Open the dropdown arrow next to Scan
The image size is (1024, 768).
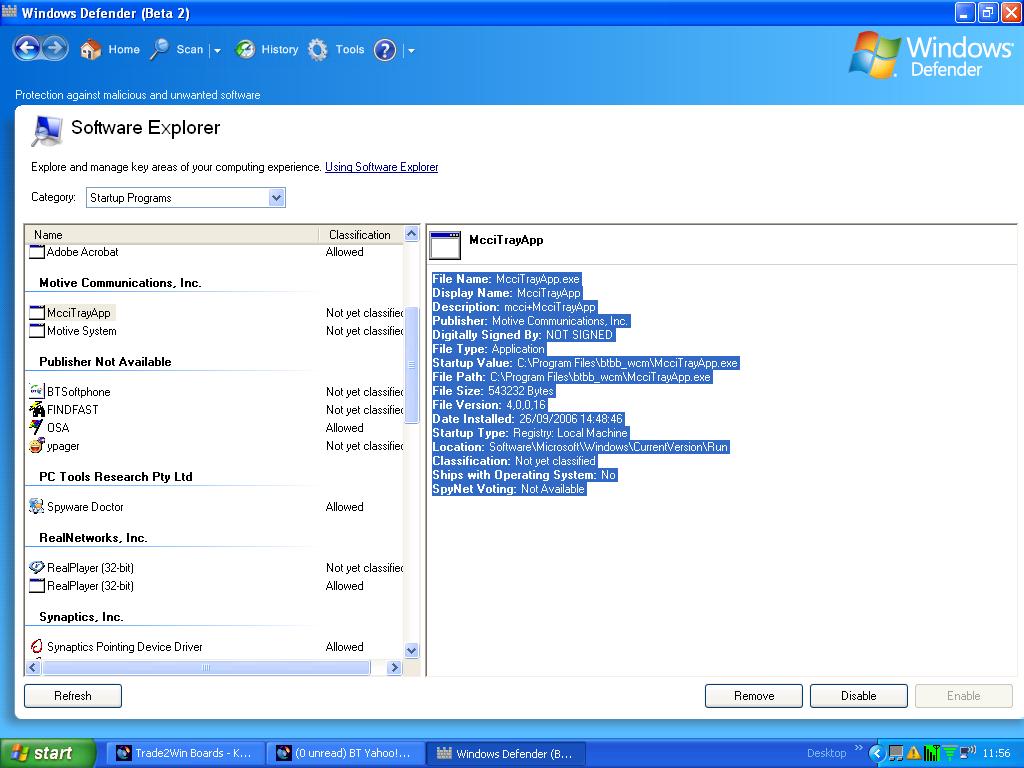click(x=217, y=50)
